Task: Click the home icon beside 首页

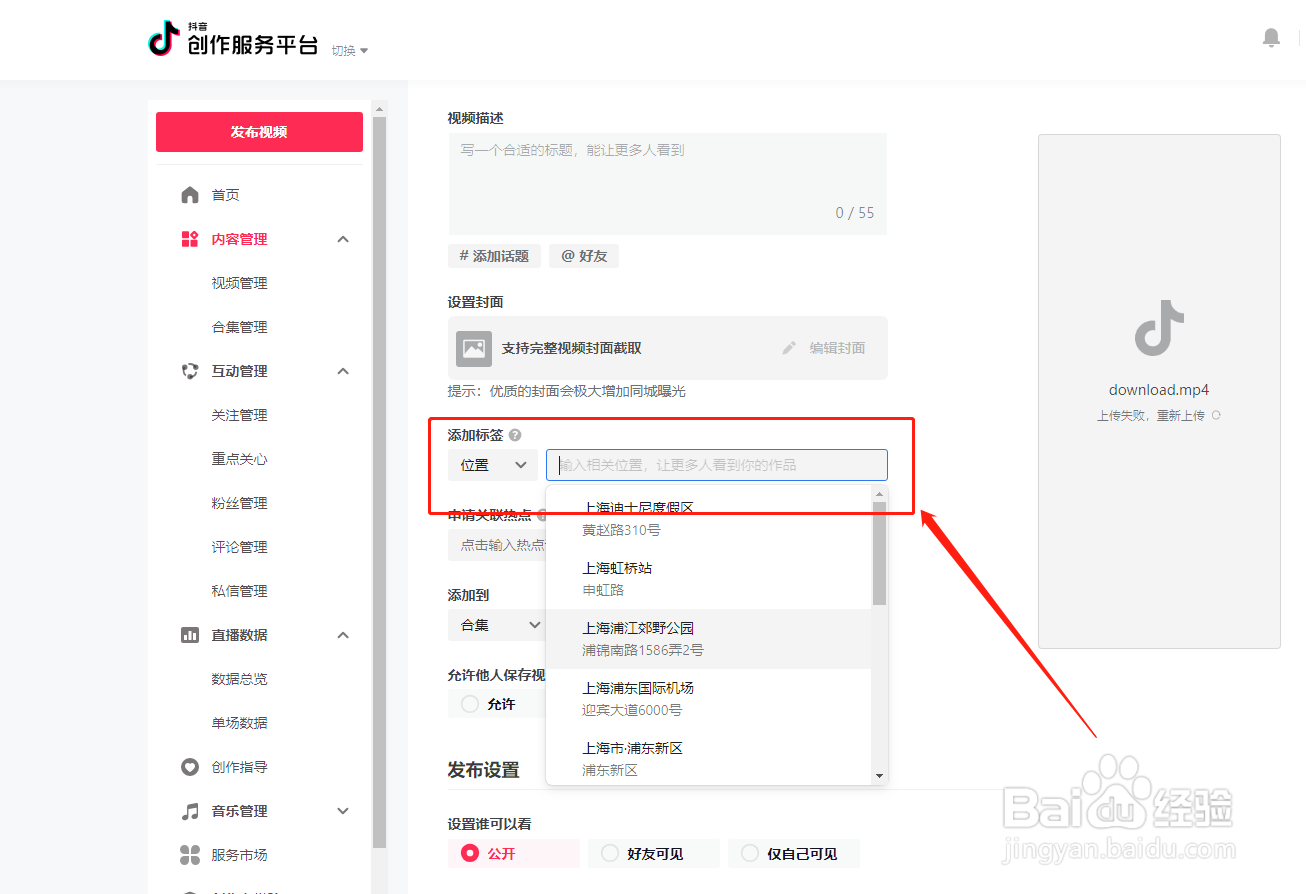Action: [190, 195]
